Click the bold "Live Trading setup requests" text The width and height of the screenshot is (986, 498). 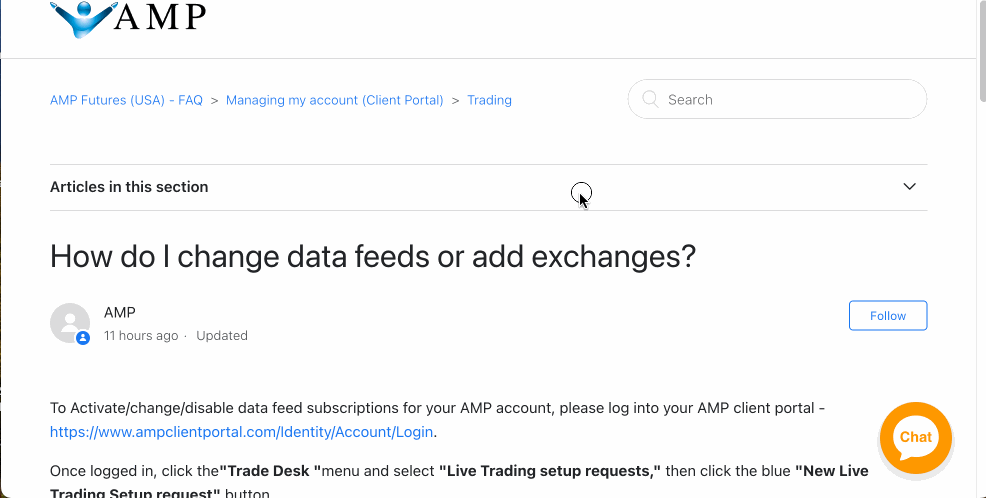coord(550,471)
